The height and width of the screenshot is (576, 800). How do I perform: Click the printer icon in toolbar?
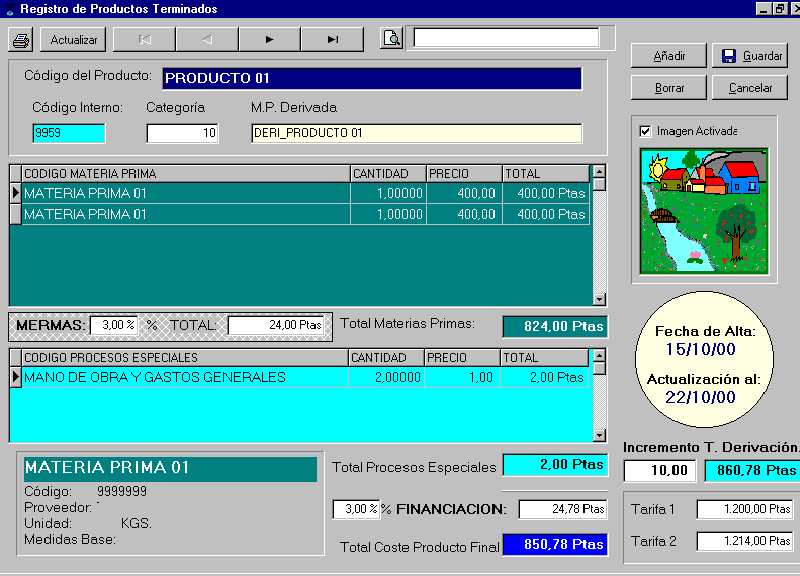[21, 40]
